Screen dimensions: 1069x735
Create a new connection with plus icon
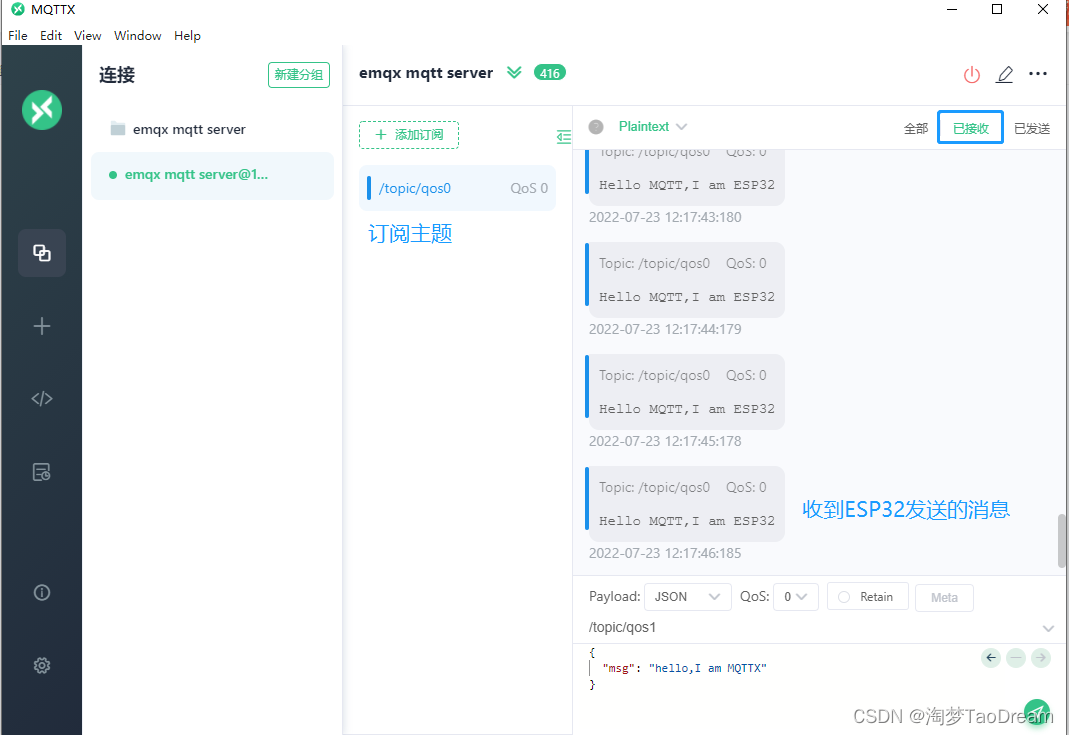tap(42, 326)
